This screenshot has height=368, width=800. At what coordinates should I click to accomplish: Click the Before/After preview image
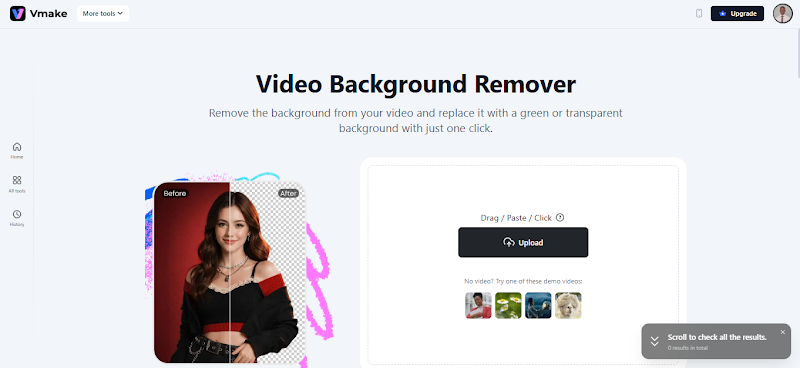230,273
